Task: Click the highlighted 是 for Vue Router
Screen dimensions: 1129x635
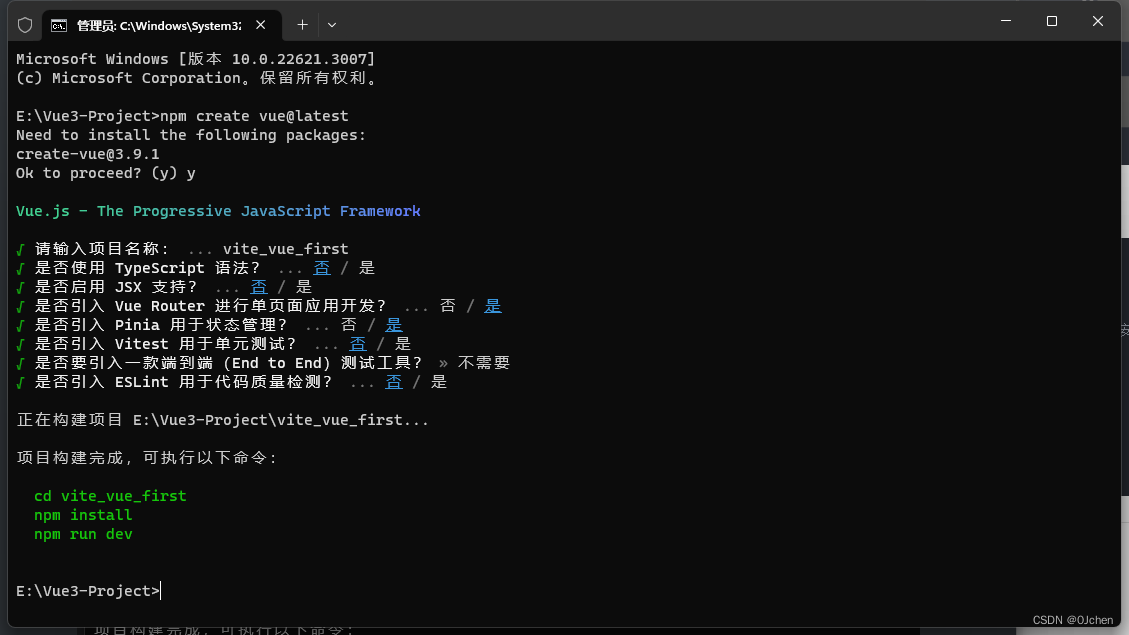Action: click(492, 306)
